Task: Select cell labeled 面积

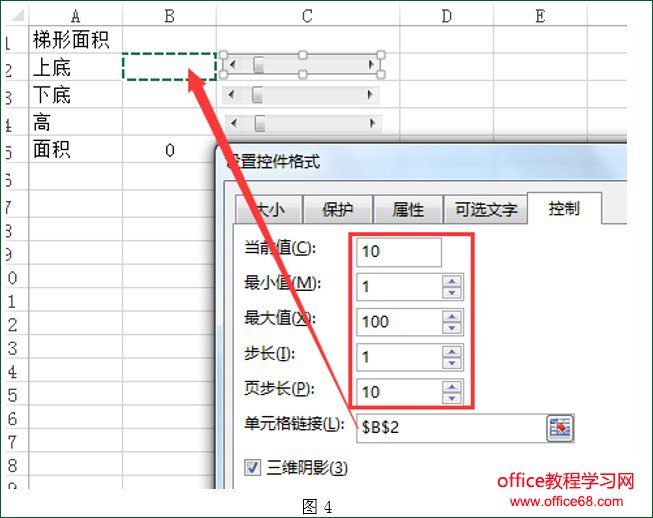Action: coord(75,149)
